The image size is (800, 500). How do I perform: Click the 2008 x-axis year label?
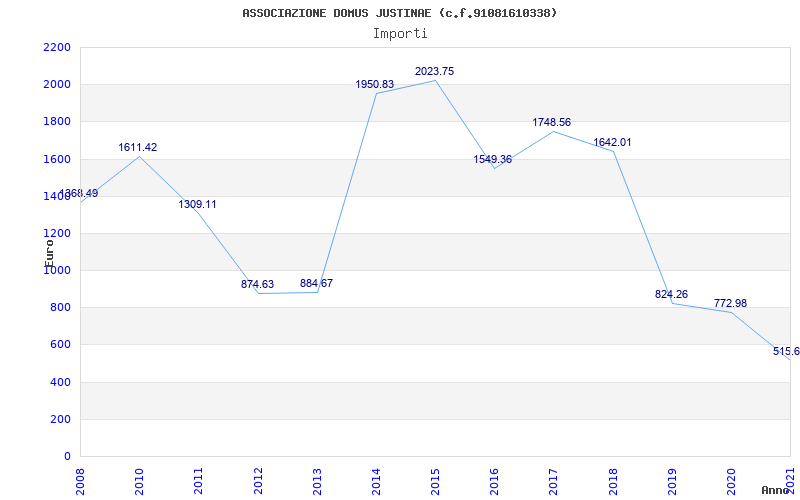point(80,481)
